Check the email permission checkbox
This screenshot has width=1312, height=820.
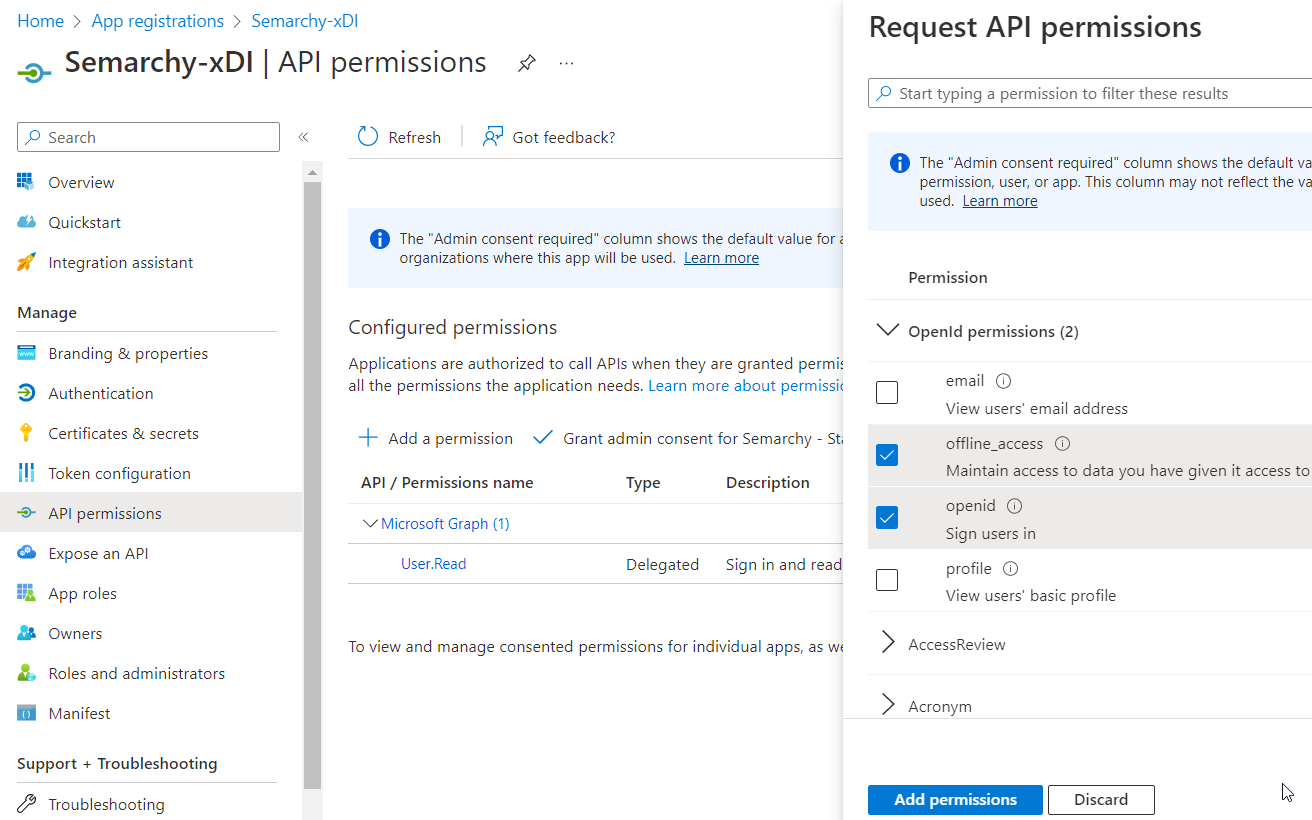[x=887, y=393]
